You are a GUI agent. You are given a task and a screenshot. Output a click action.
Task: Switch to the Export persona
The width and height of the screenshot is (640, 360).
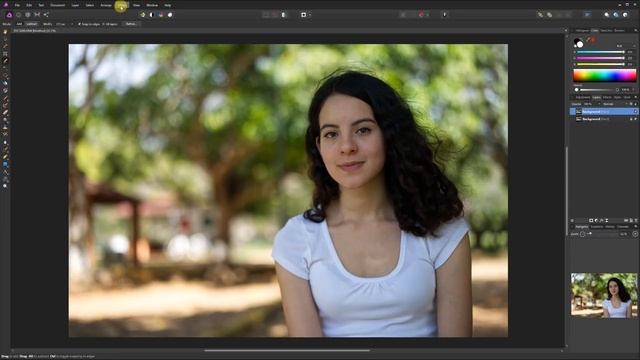pos(46,15)
